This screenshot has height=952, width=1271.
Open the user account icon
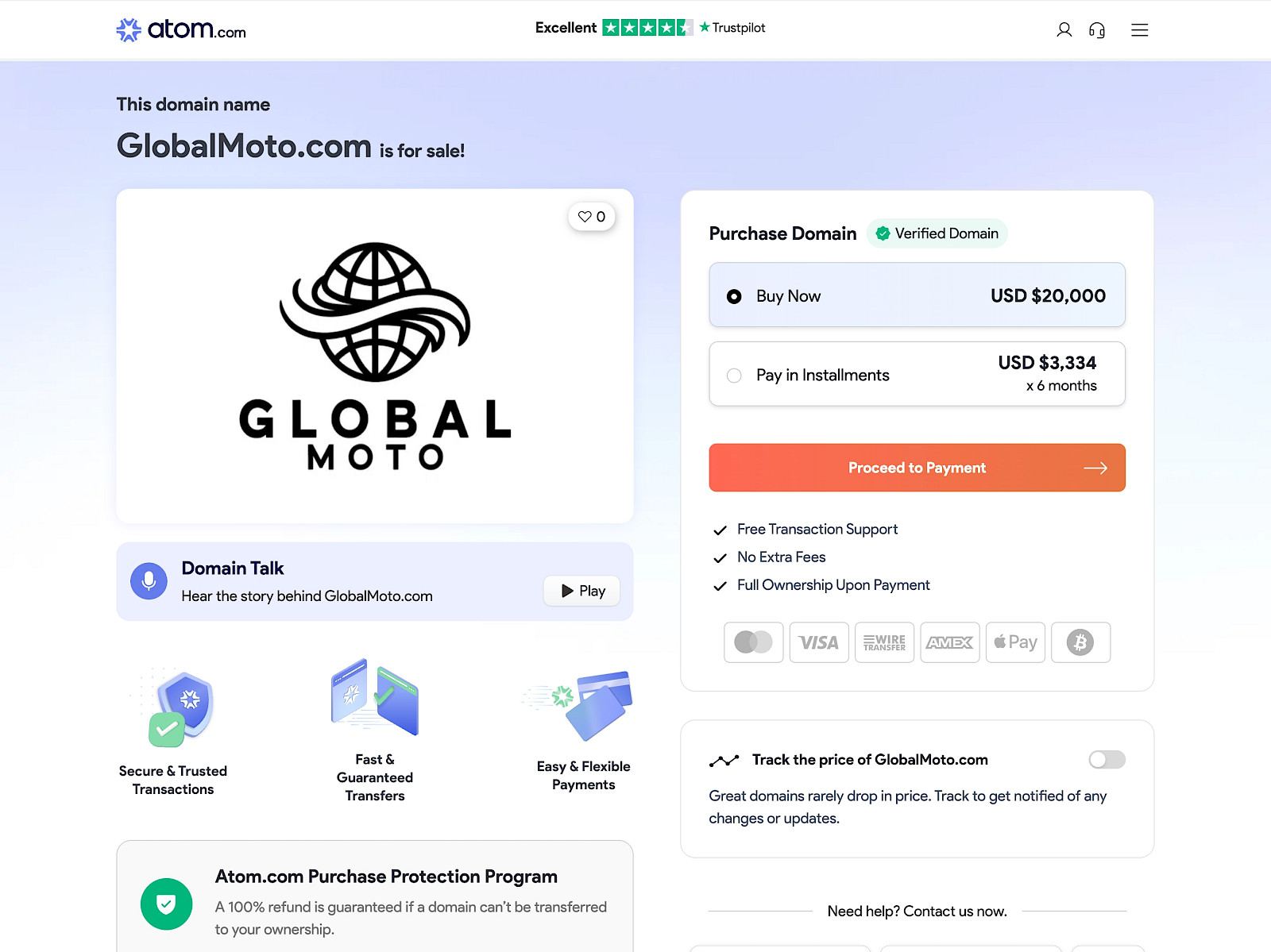coord(1064,29)
